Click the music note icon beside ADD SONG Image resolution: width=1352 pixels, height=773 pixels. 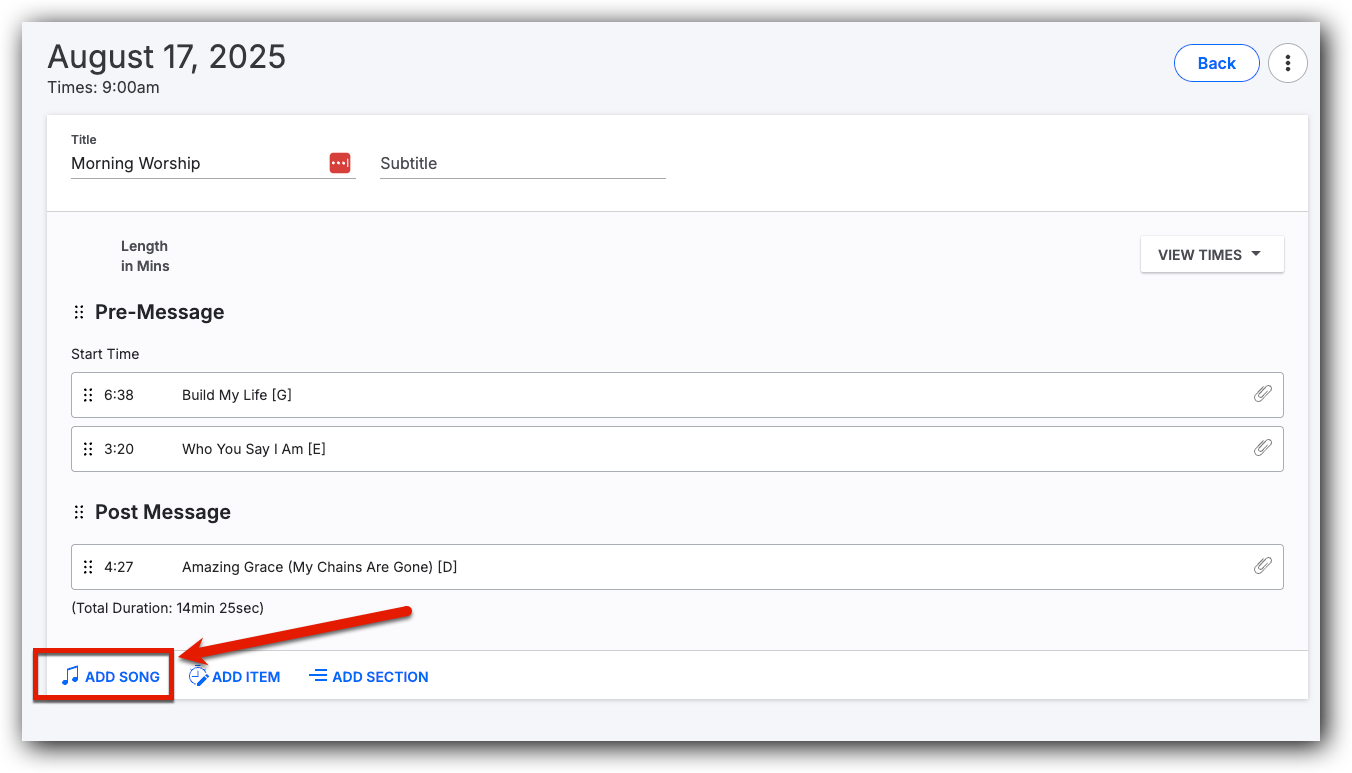coord(69,676)
